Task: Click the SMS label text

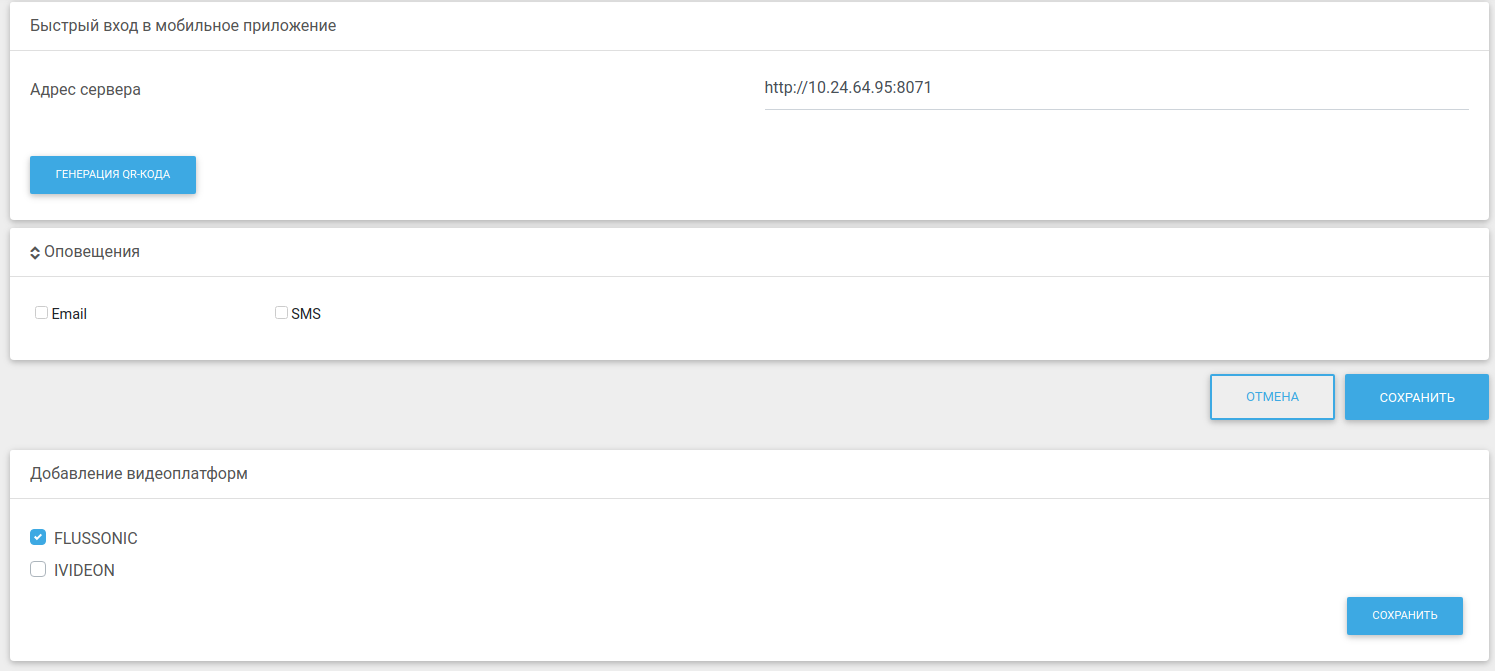Action: pos(306,314)
